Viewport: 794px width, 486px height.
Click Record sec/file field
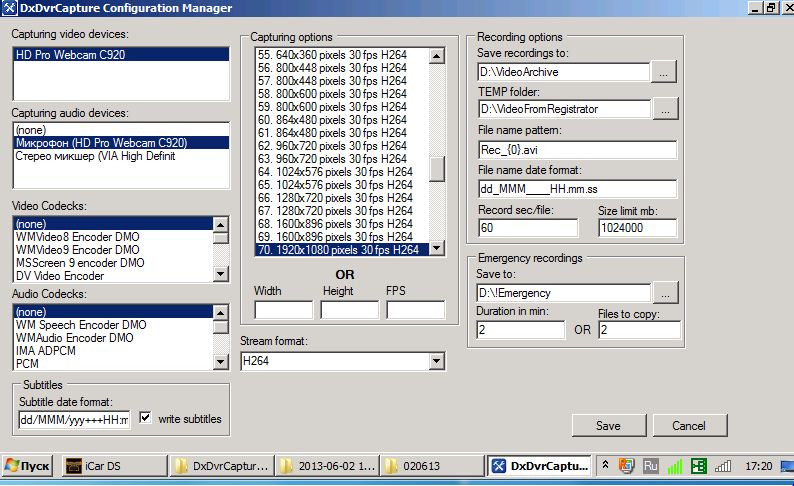point(528,228)
